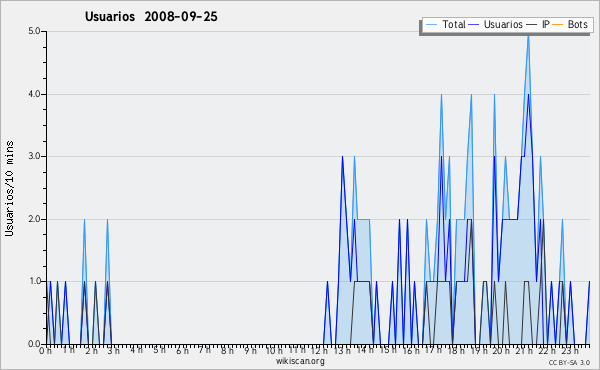Click the '12 h' x-axis label
This screenshot has height=370, width=600.
point(319,351)
